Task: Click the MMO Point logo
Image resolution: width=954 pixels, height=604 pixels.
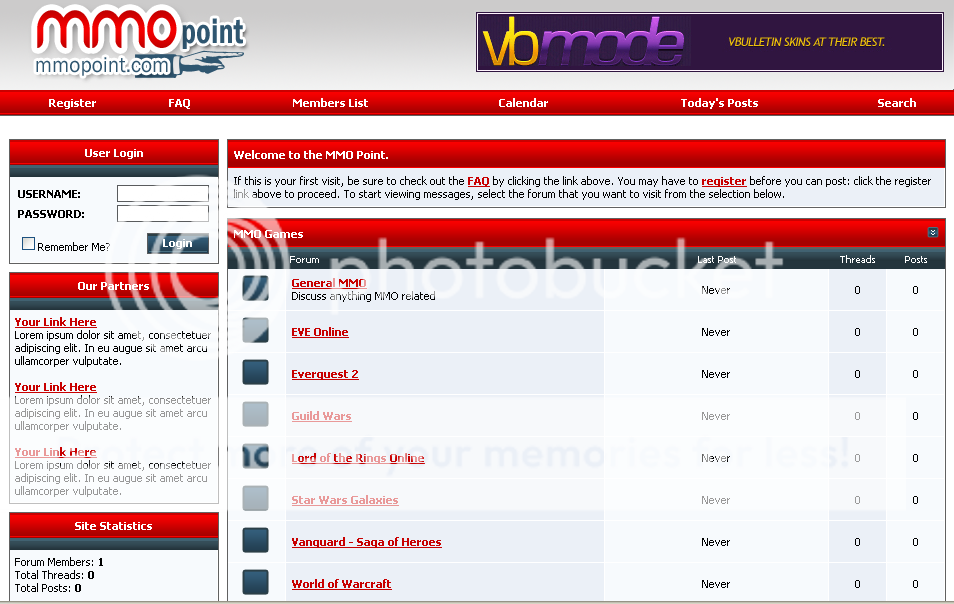Action: click(x=139, y=41)
